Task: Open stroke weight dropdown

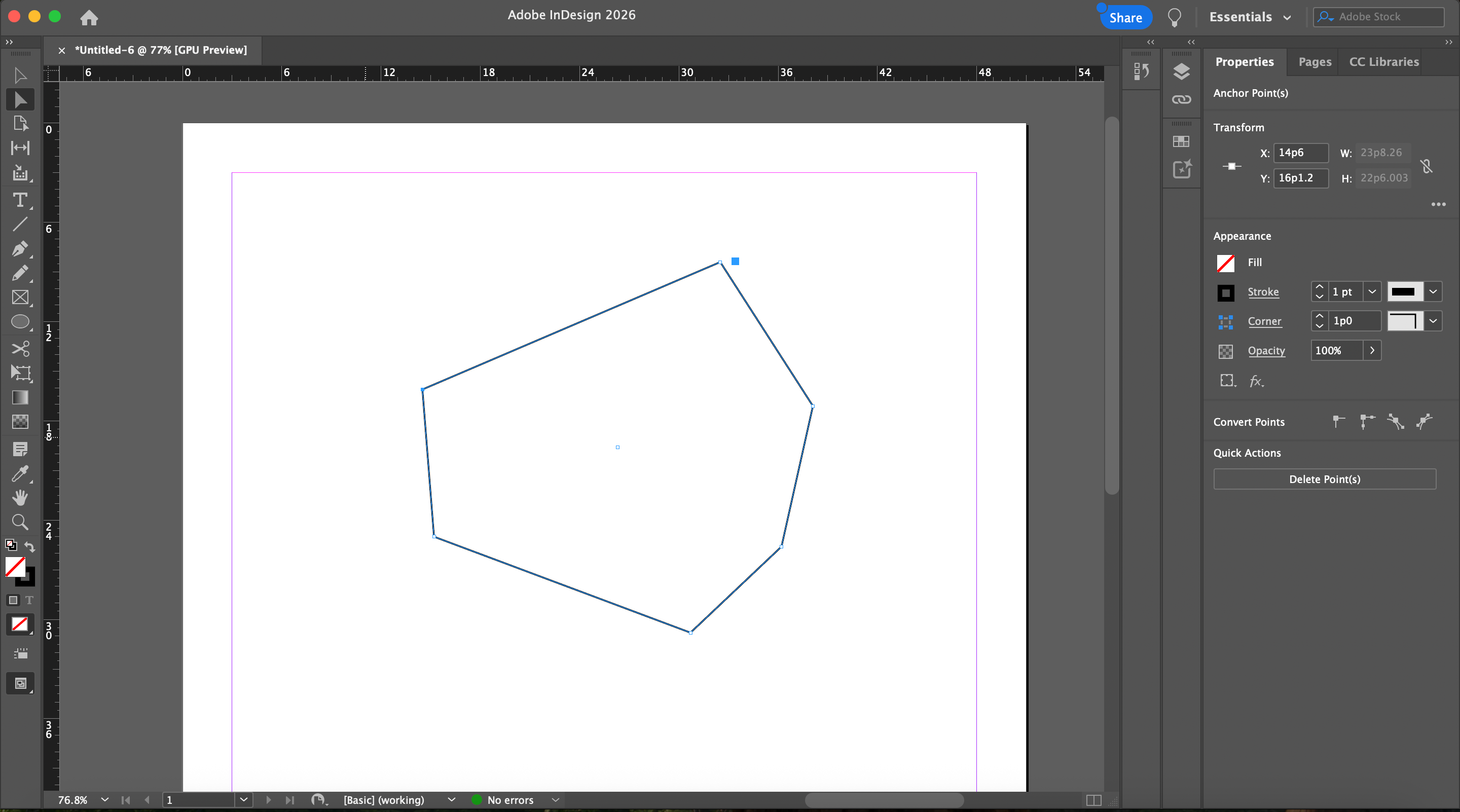Action: (1372, 292)
